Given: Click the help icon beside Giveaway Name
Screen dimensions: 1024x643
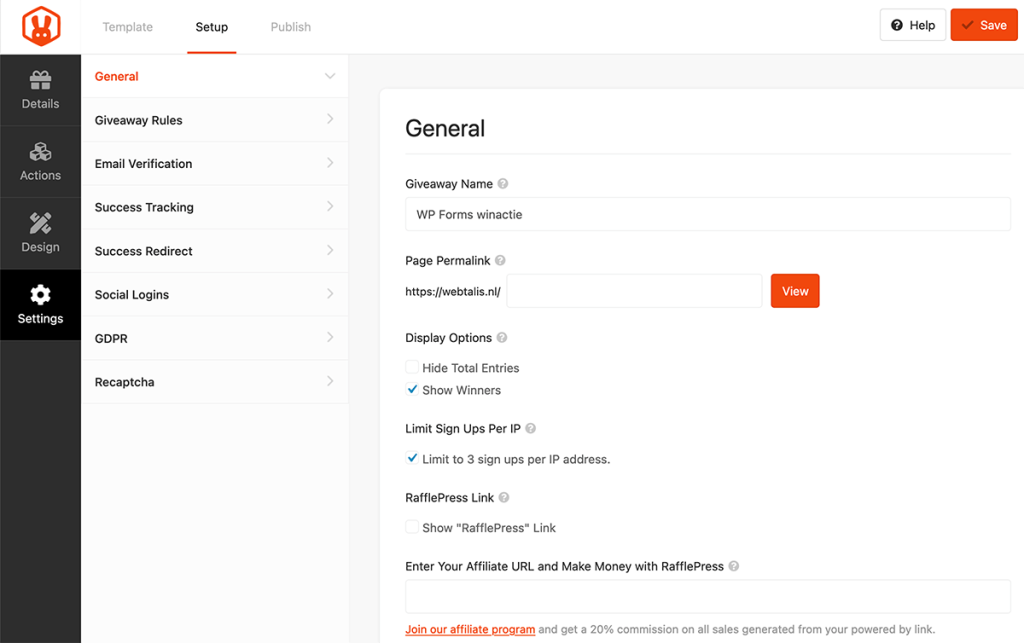Looking at the screenshot, I should coord(503,184).
